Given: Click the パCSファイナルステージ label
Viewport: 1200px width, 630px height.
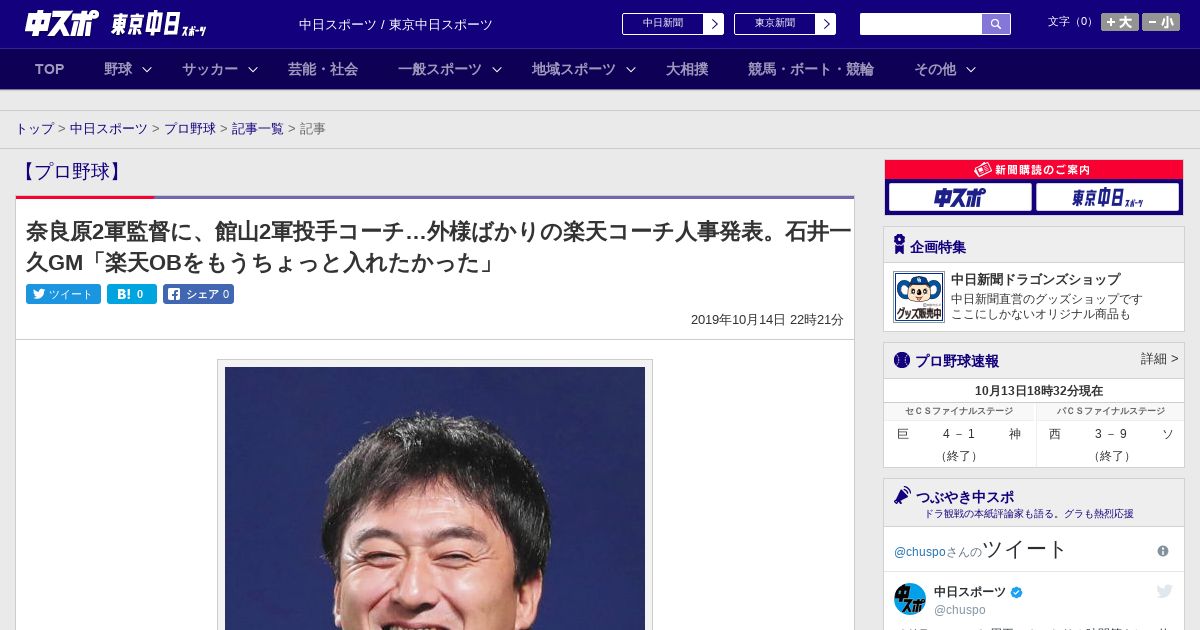Looking at the screenshot, I should (1111, 411).
